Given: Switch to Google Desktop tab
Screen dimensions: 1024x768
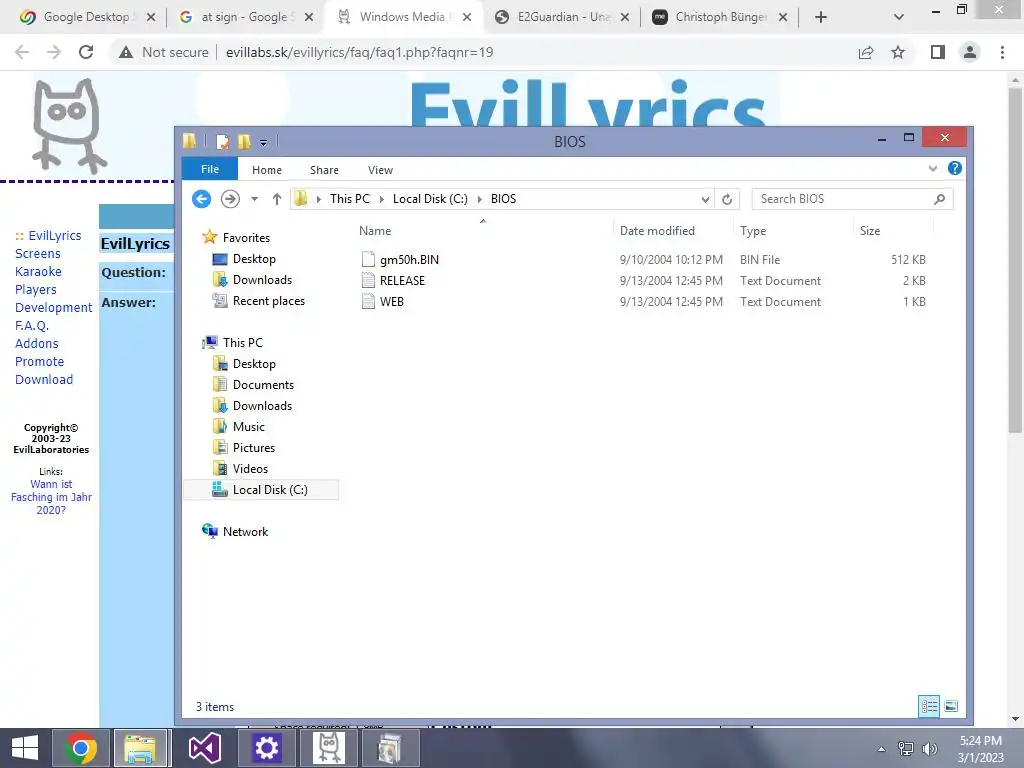Looking at the screenshot, I should [x=88, y=17].
